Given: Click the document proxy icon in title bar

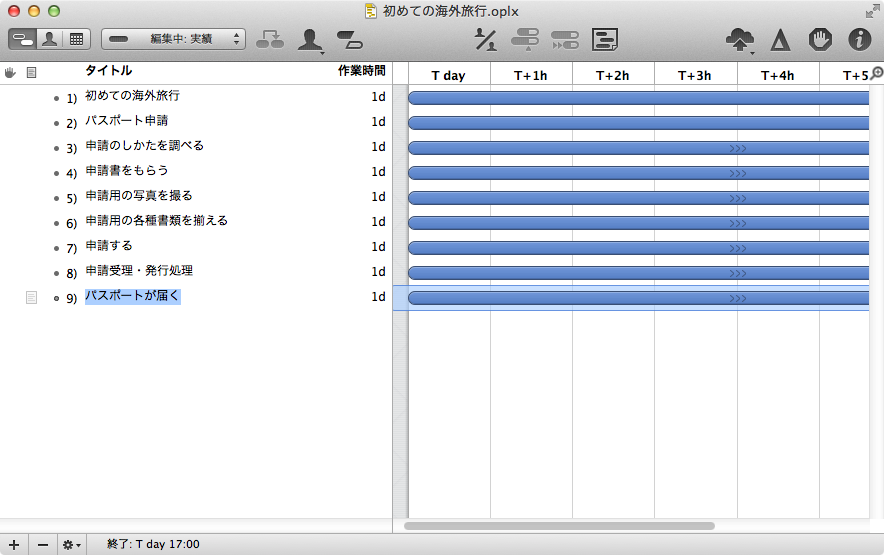Looking at the screenshot, I should tap(370, 11).
